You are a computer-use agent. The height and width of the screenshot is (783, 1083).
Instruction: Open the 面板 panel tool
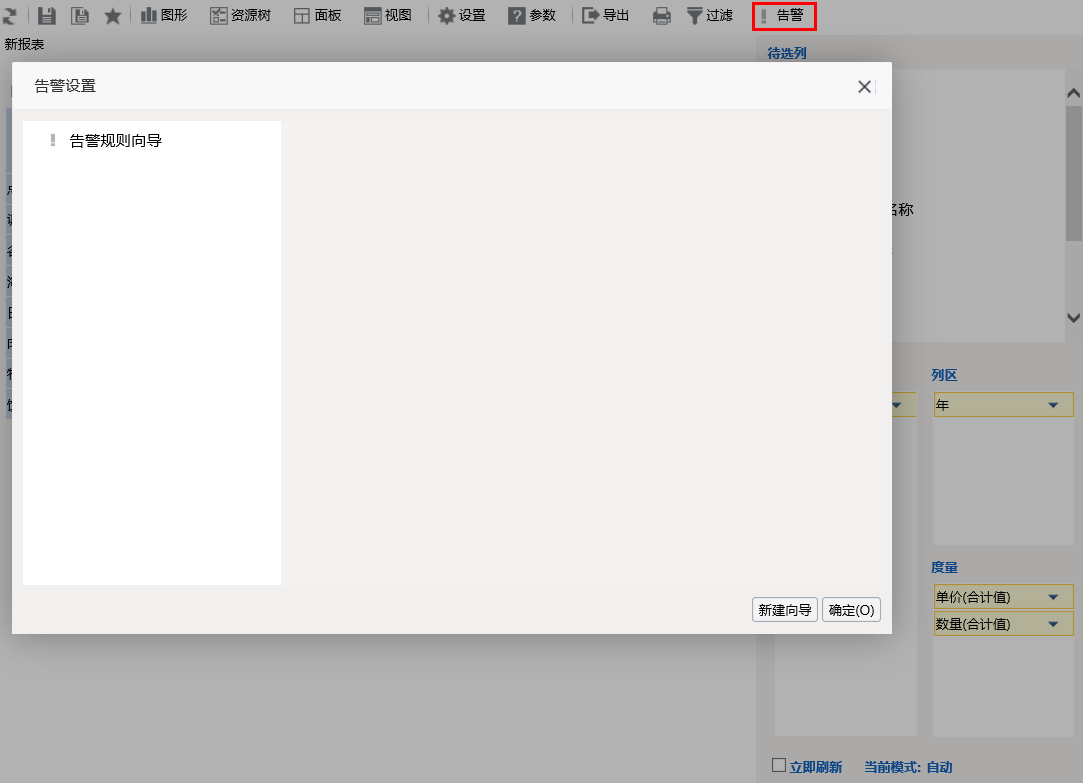(x=318, y=15)
